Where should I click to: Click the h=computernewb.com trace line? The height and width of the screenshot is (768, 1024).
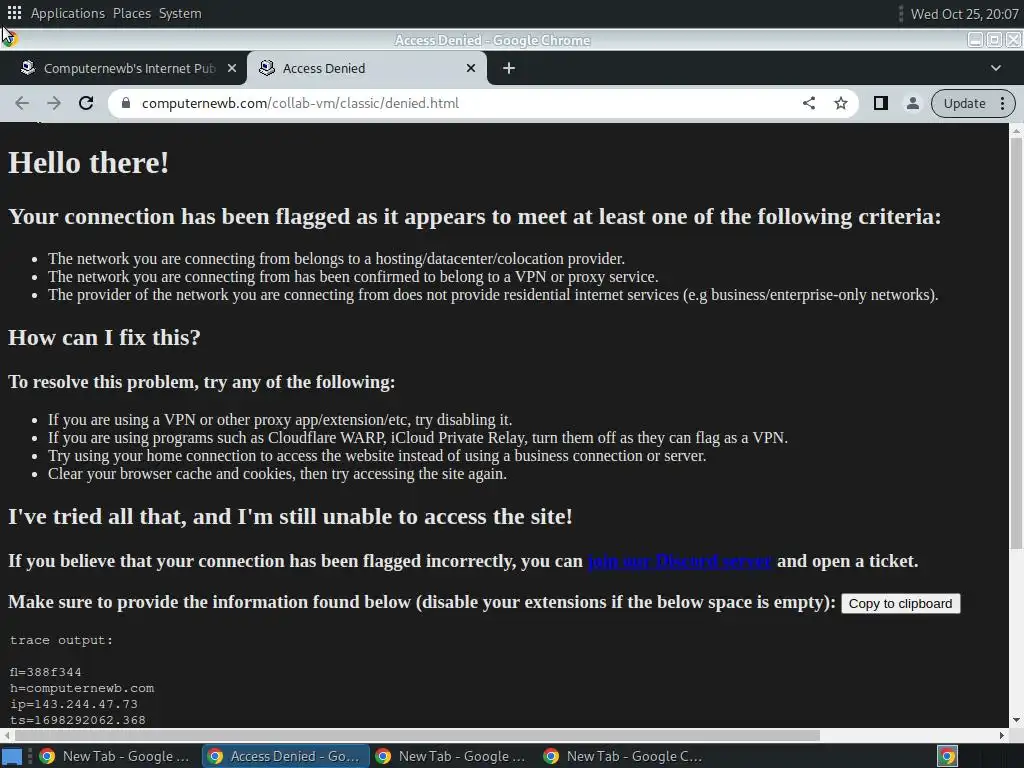[x=82, y=688]
